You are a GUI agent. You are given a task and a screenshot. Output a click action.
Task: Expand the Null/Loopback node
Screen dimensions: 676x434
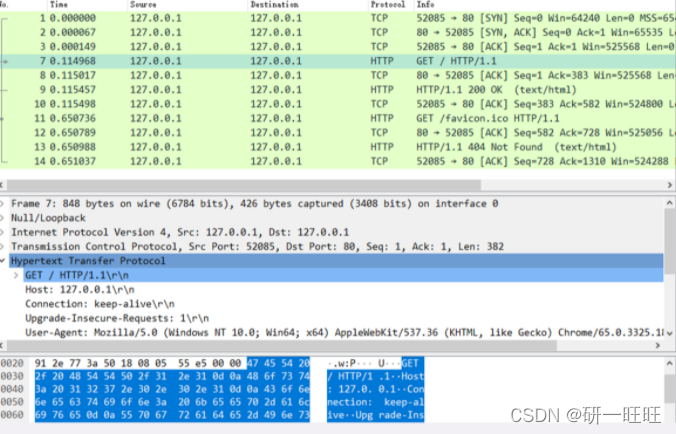(2, 218)
